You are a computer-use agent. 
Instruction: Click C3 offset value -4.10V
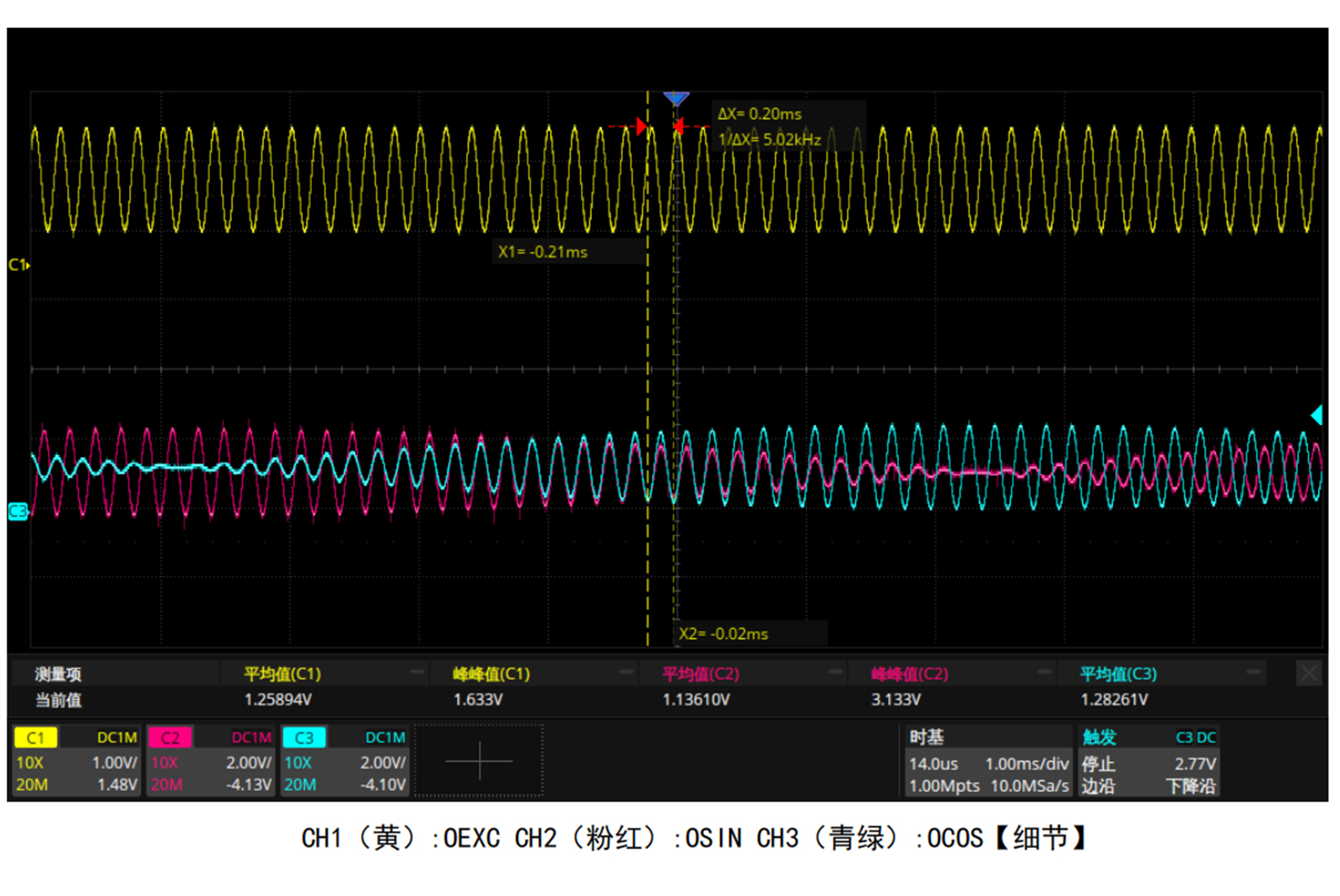[383, 785]
